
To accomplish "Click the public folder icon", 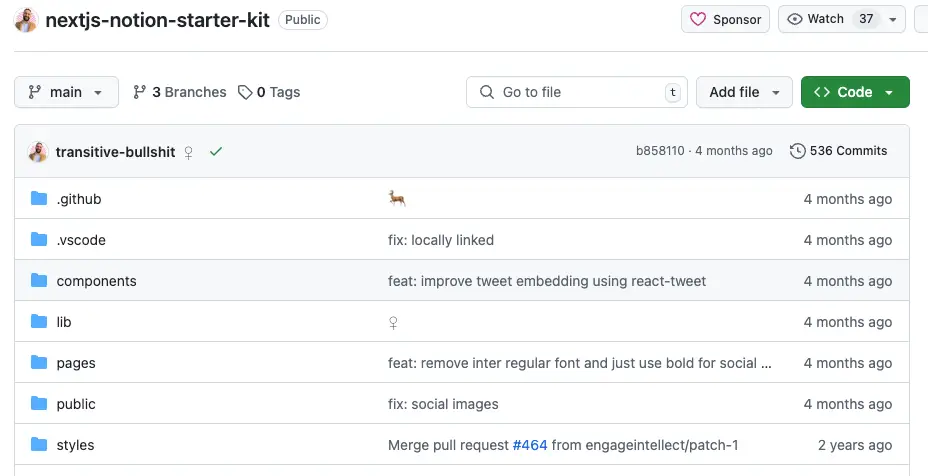I will click(39, 403).
